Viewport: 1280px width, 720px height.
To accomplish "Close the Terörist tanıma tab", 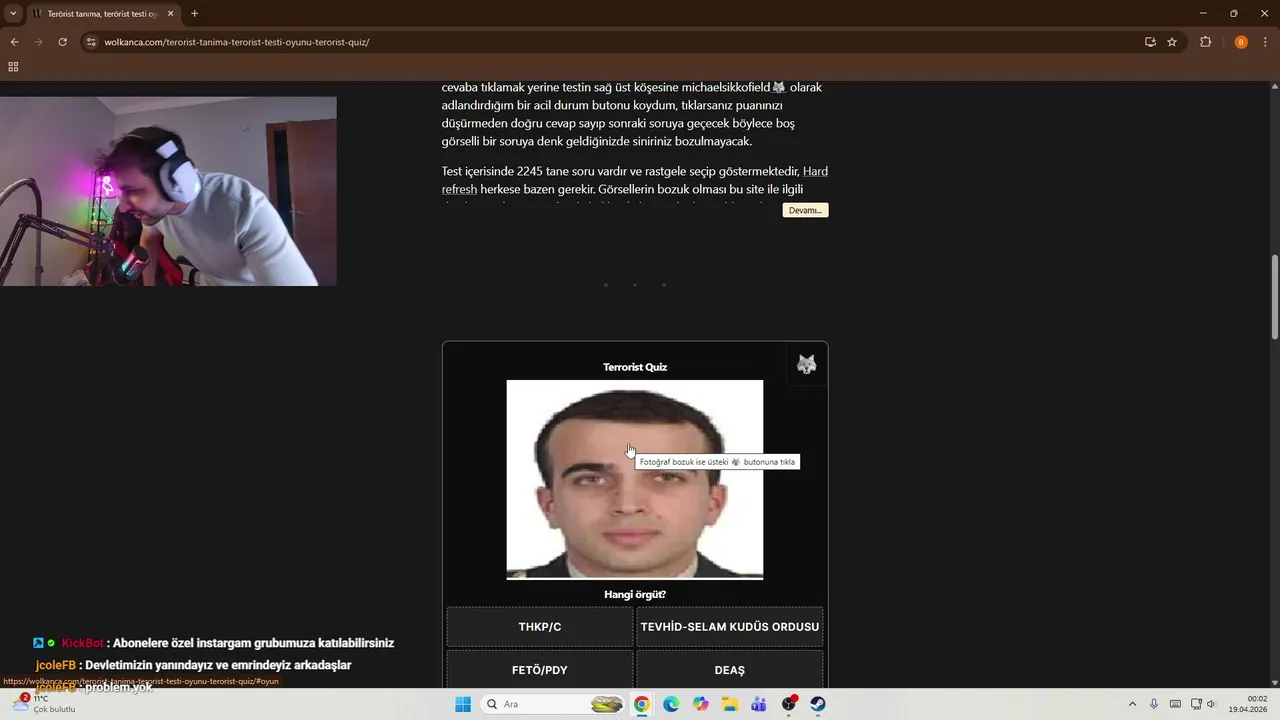I will tap(170, 14).
